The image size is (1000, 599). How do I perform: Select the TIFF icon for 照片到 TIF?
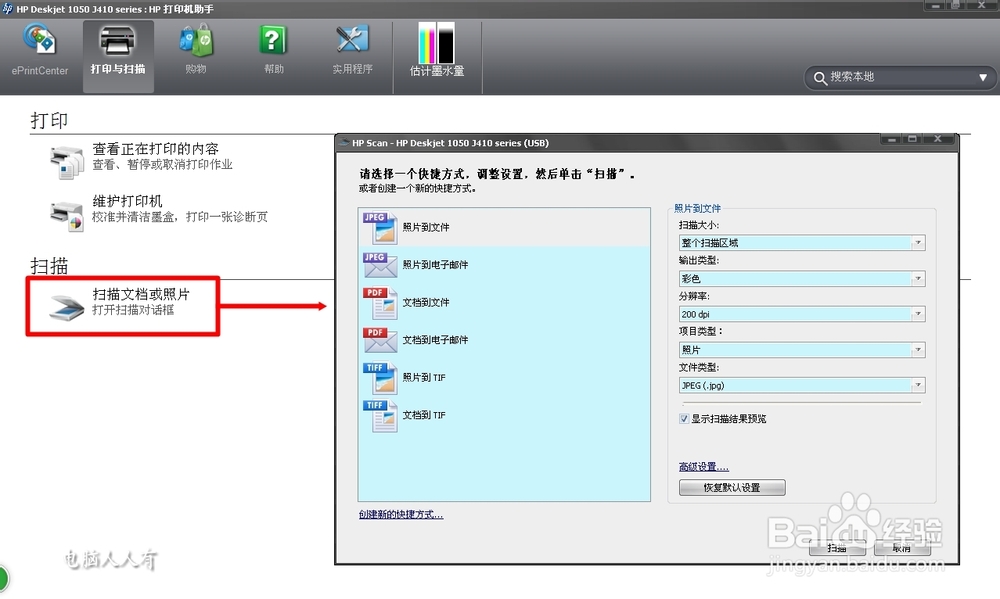tap(380, 378)
